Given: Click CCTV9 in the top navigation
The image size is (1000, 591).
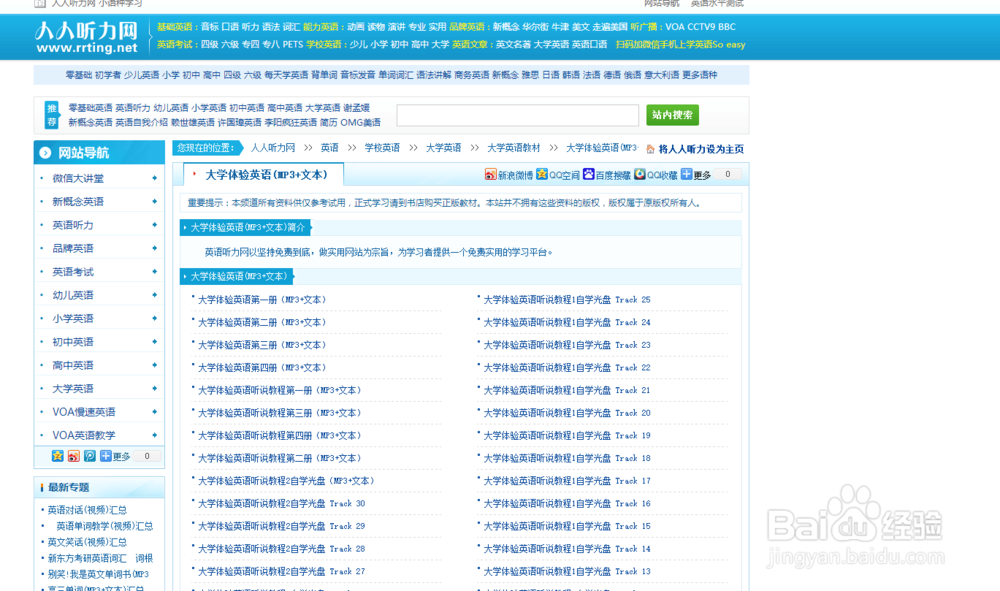Looking at the screenshot, I should tap(702, 27).
